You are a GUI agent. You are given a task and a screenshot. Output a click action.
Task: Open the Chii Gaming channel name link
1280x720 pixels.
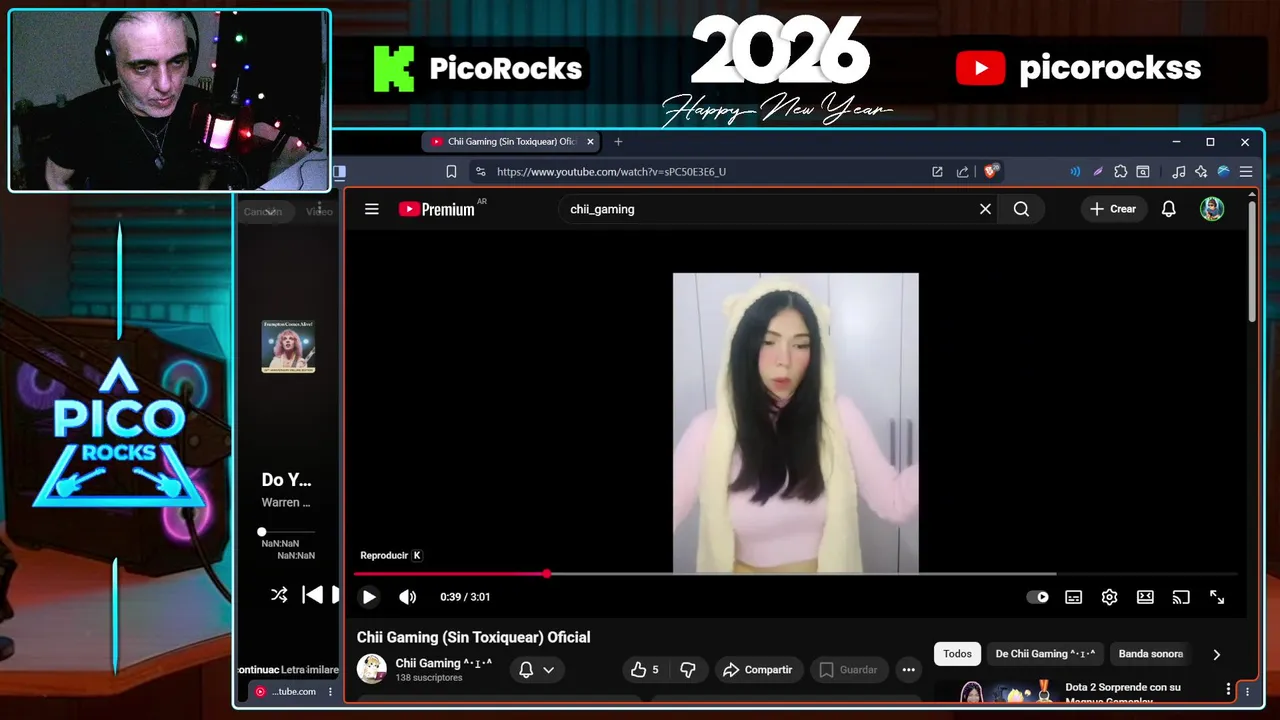point(443,663)
